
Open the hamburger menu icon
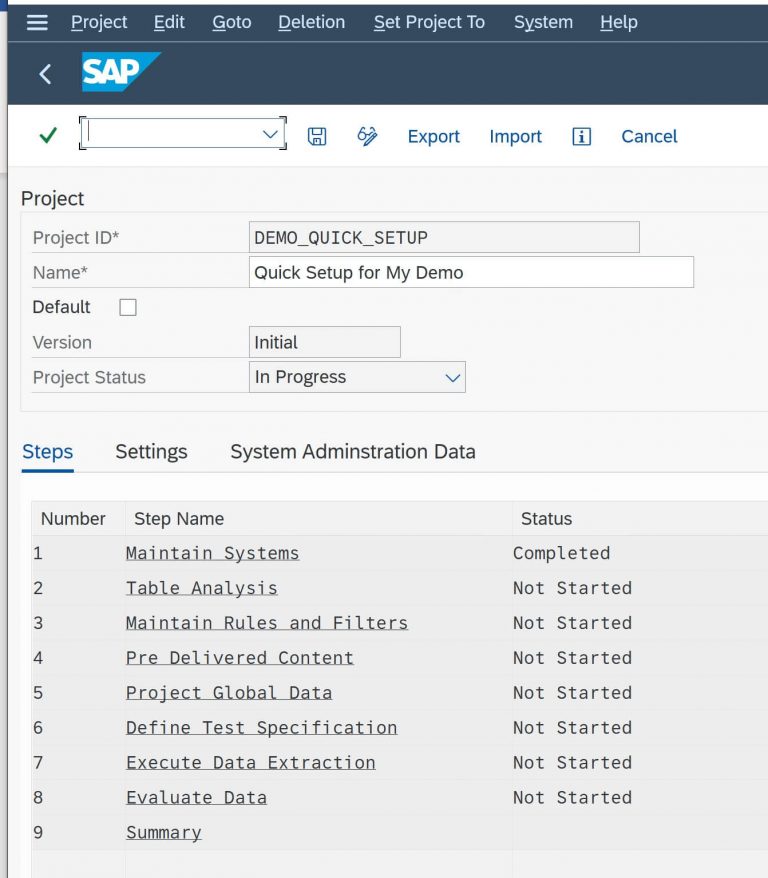tap(37, 22)
